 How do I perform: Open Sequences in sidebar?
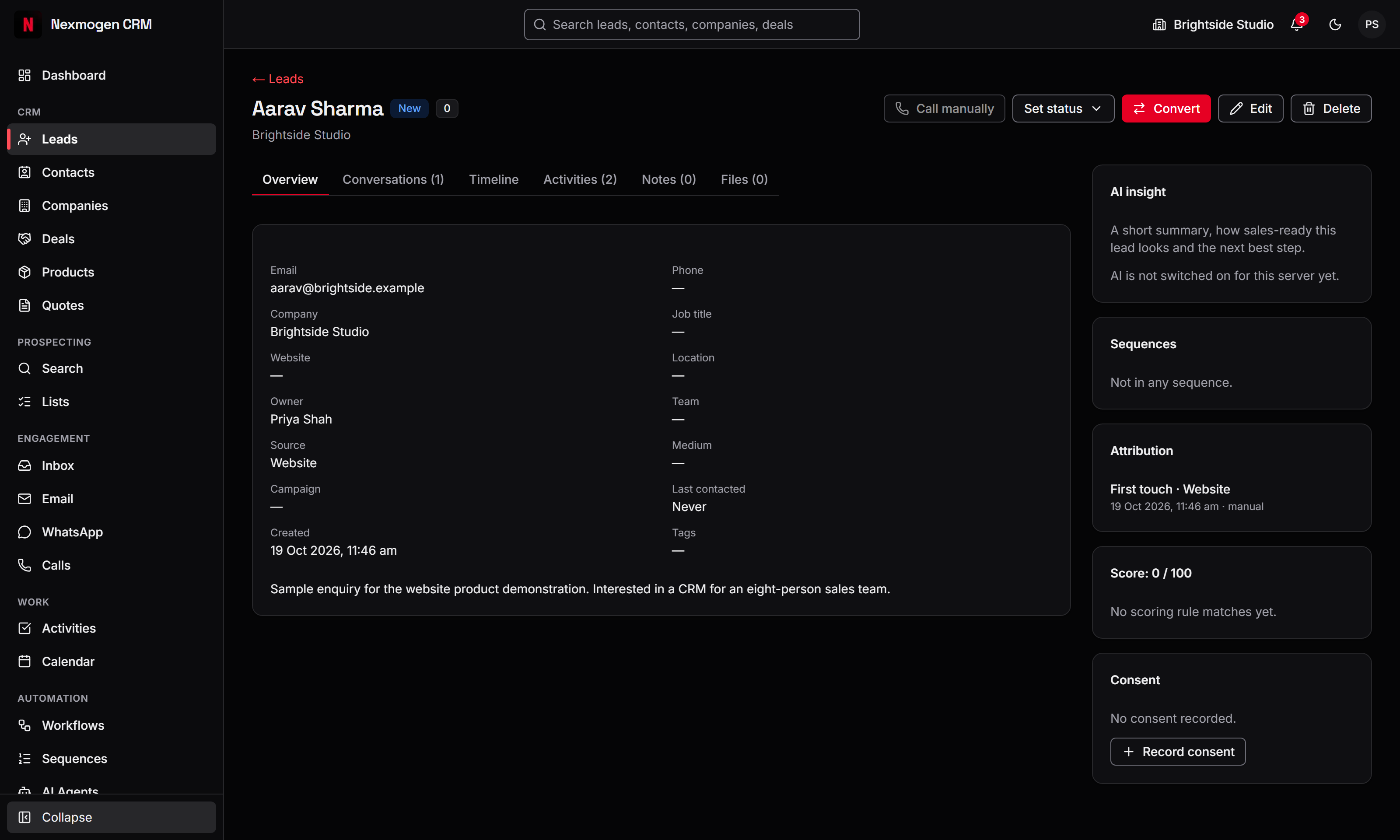[x=111, y=759]
